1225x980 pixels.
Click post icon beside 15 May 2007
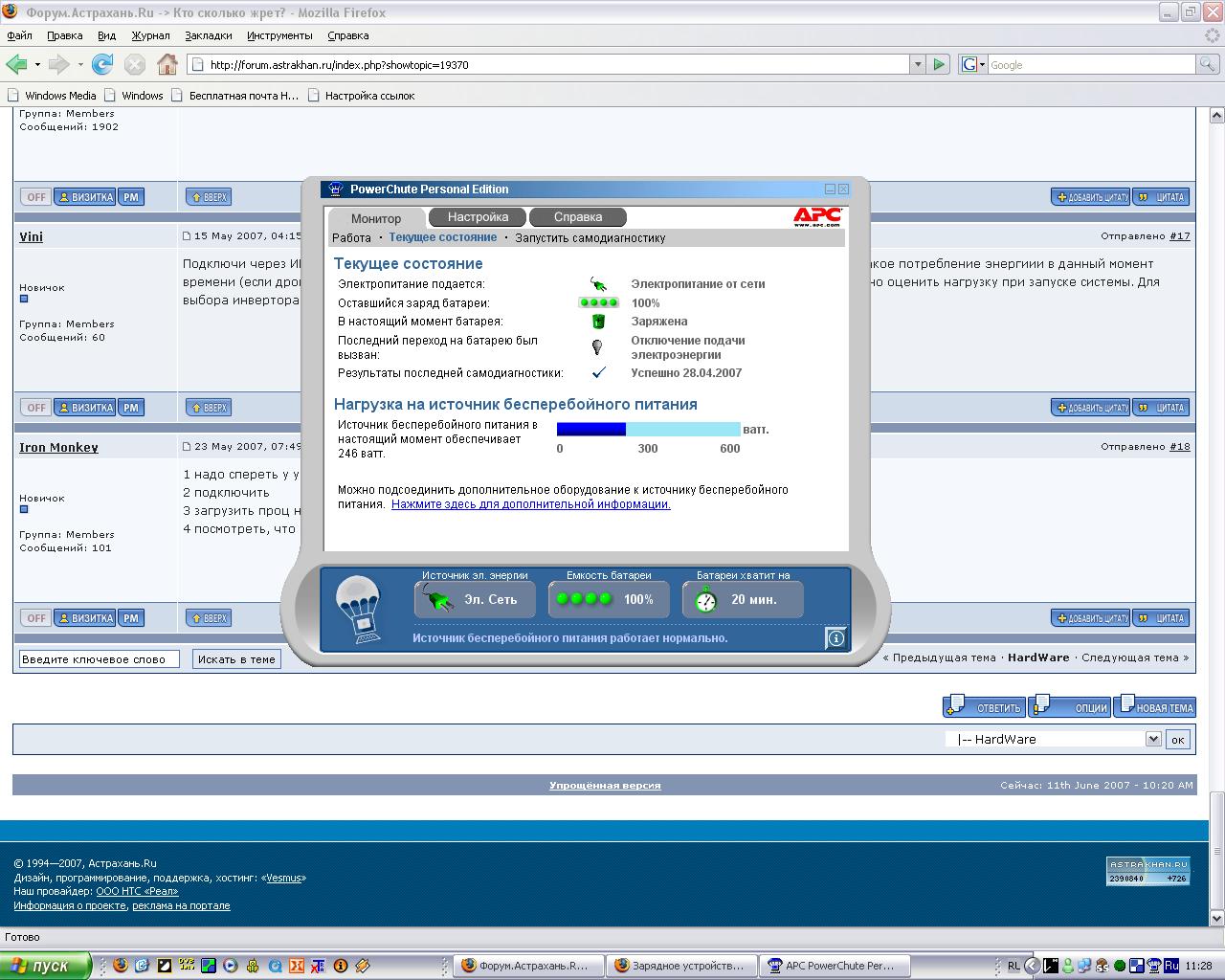188,235
